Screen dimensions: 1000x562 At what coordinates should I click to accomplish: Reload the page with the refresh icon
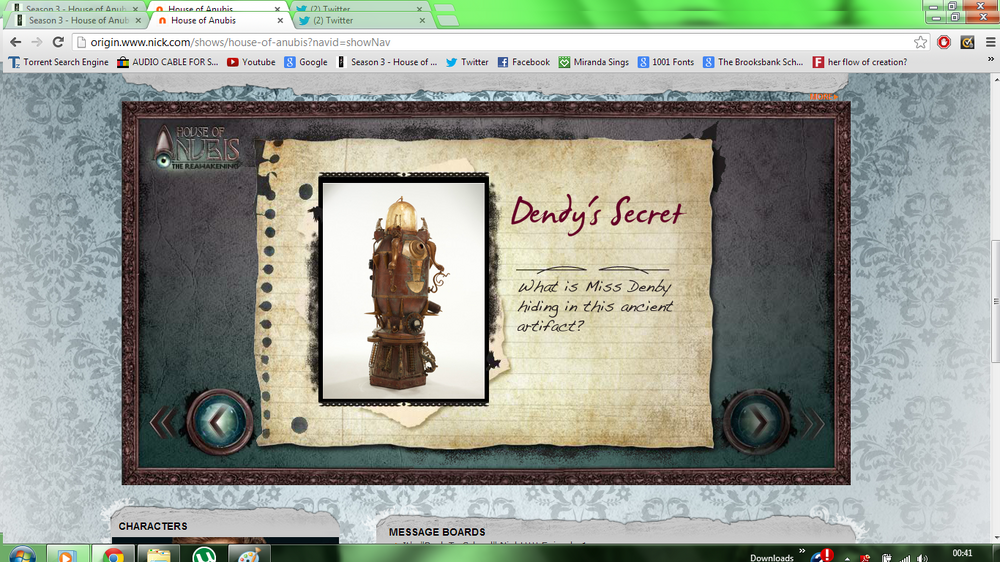point(58,42)
